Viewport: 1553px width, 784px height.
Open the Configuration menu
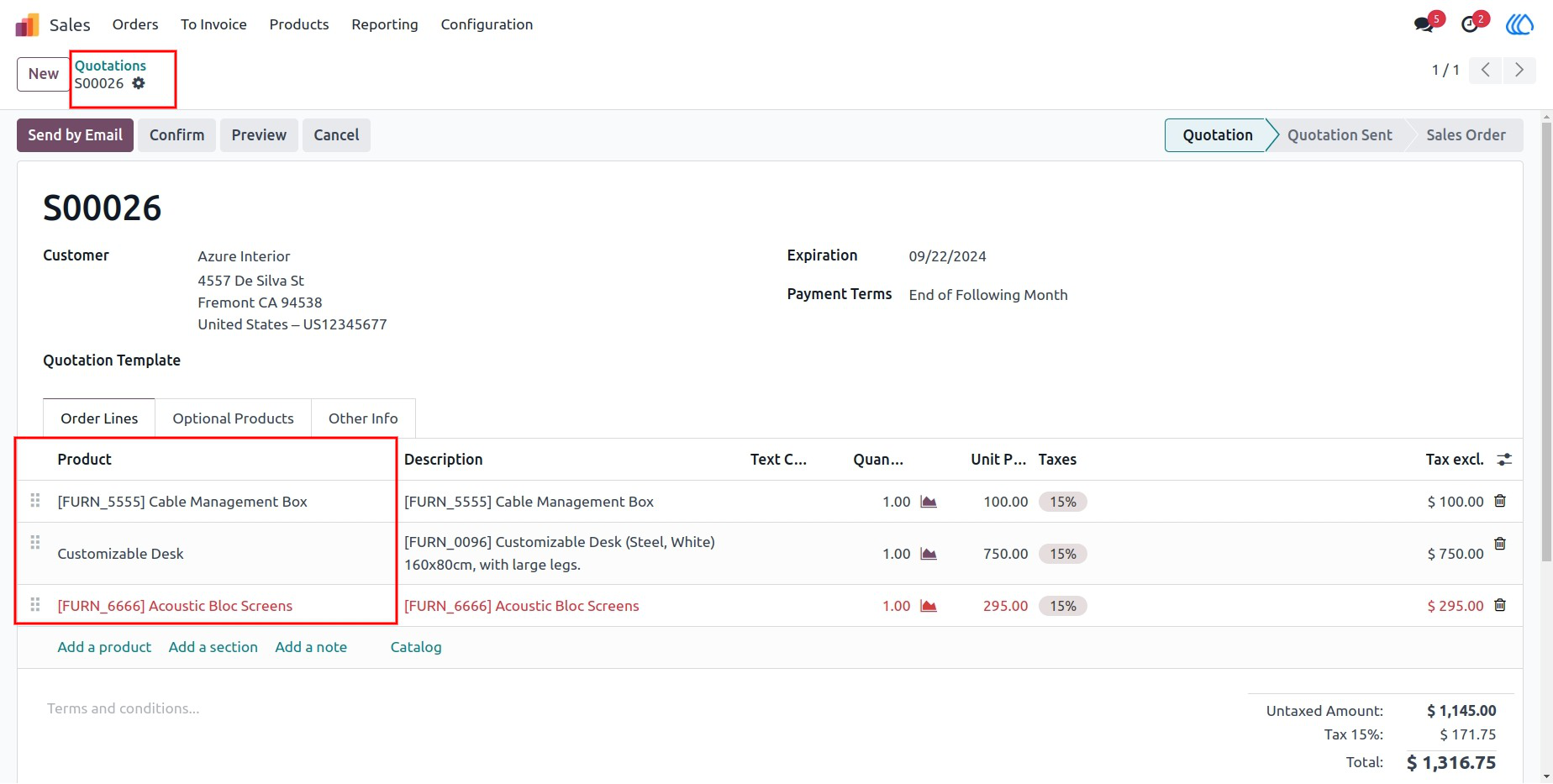[487, 24]
